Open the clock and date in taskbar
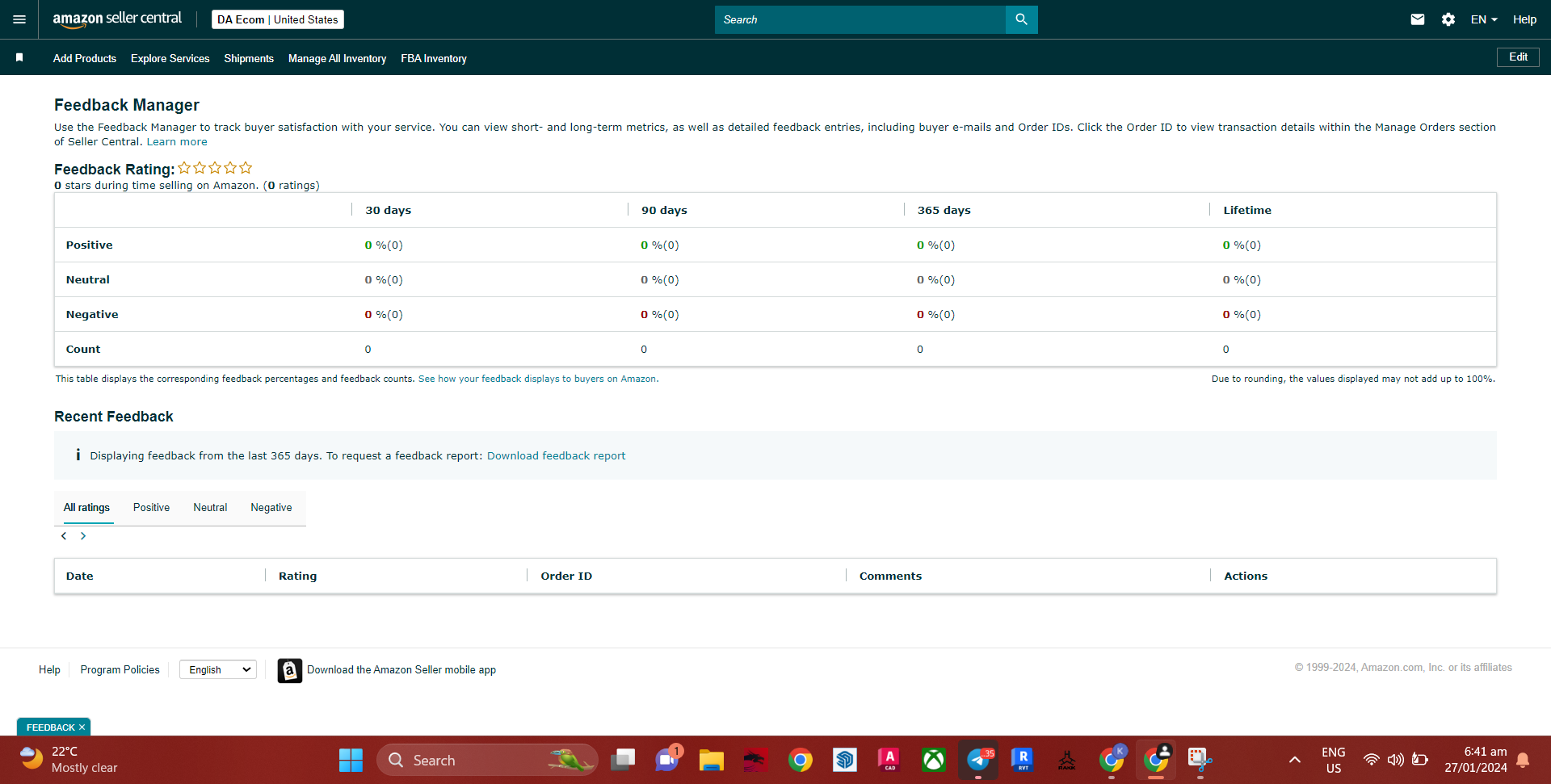The height and width of the screenshot is (784, 1551). pyautogui.click(x=1475, y=760)
